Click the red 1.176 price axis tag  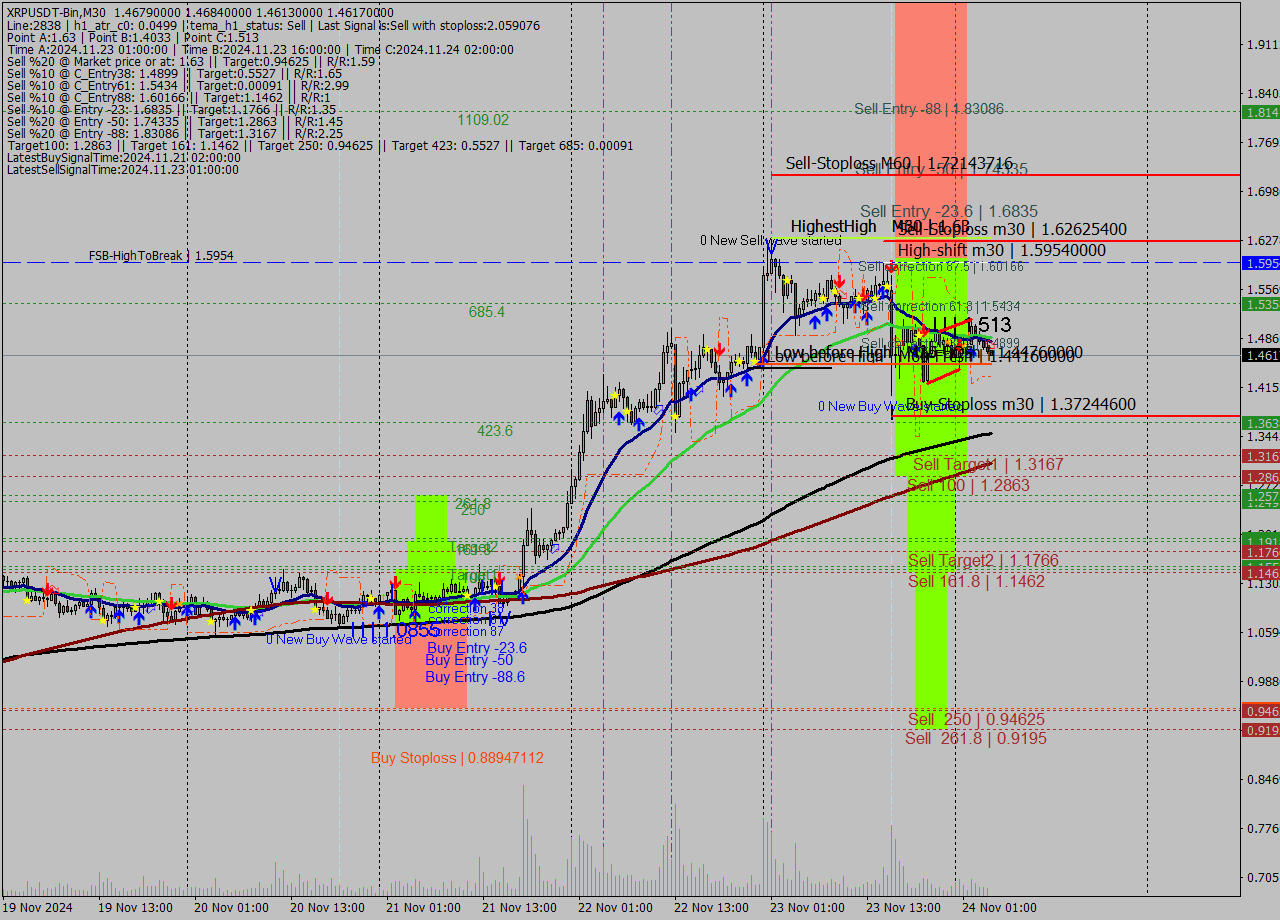(x=1260, y=552)
